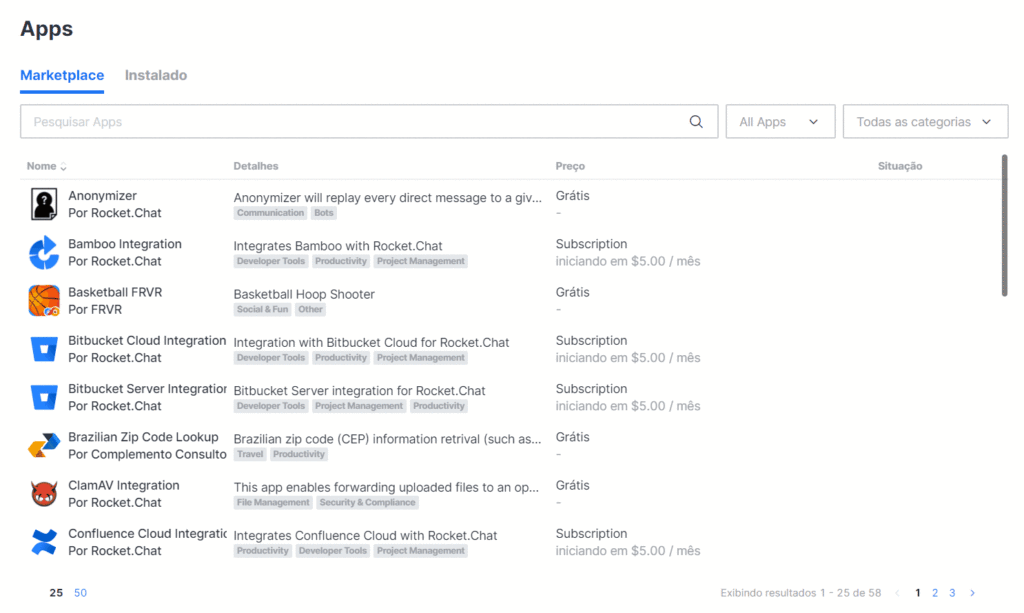Open Bitbucket Cloud Integration app name
This screenshot has height=613, width=1024.
click(147, 341)
